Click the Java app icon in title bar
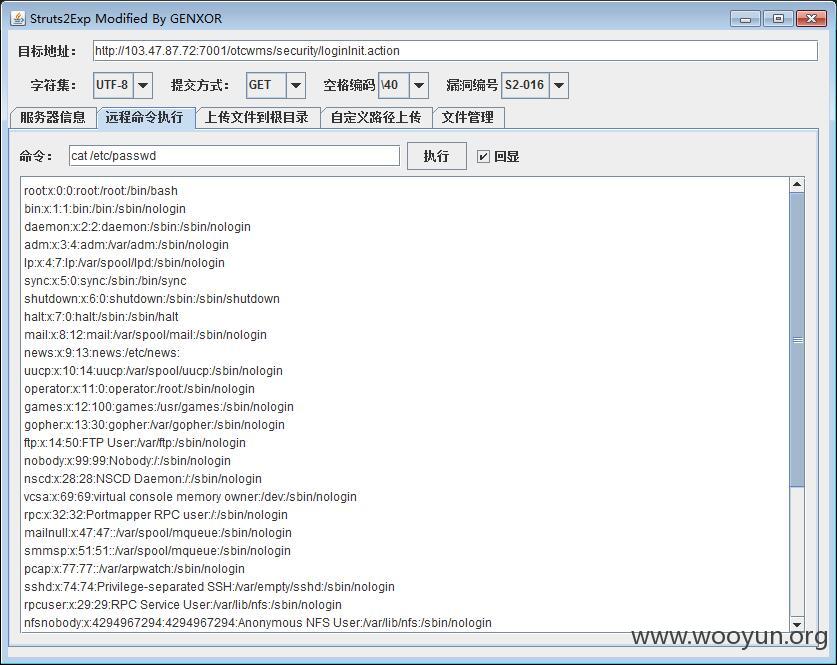 tap(18, 18)
